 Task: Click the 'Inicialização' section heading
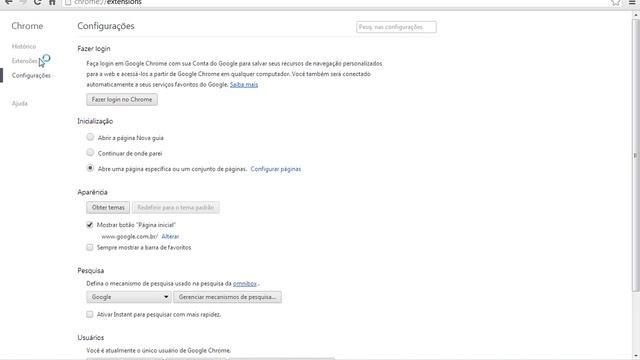95,121
